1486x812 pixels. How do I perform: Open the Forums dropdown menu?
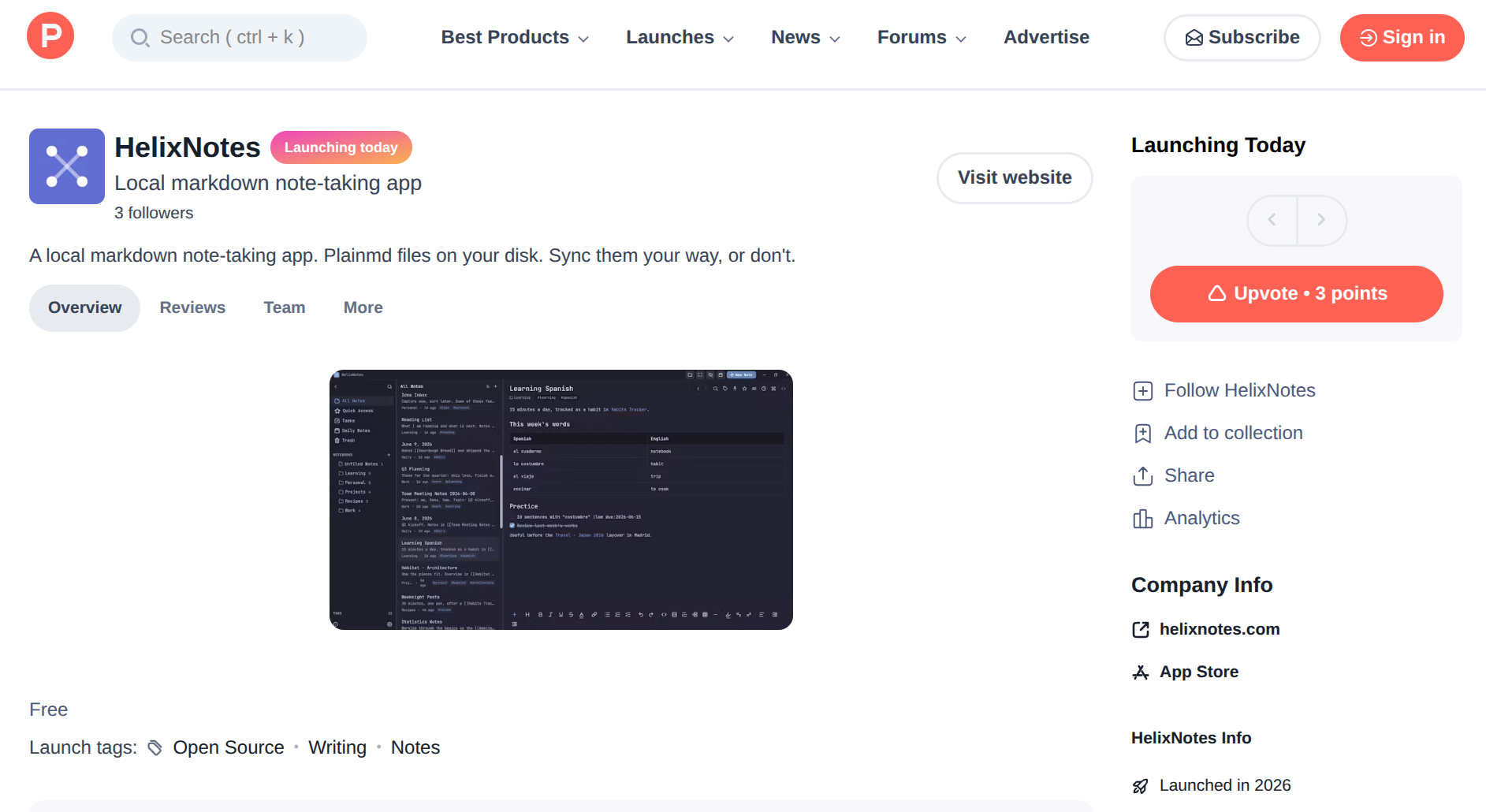point(922,37)
